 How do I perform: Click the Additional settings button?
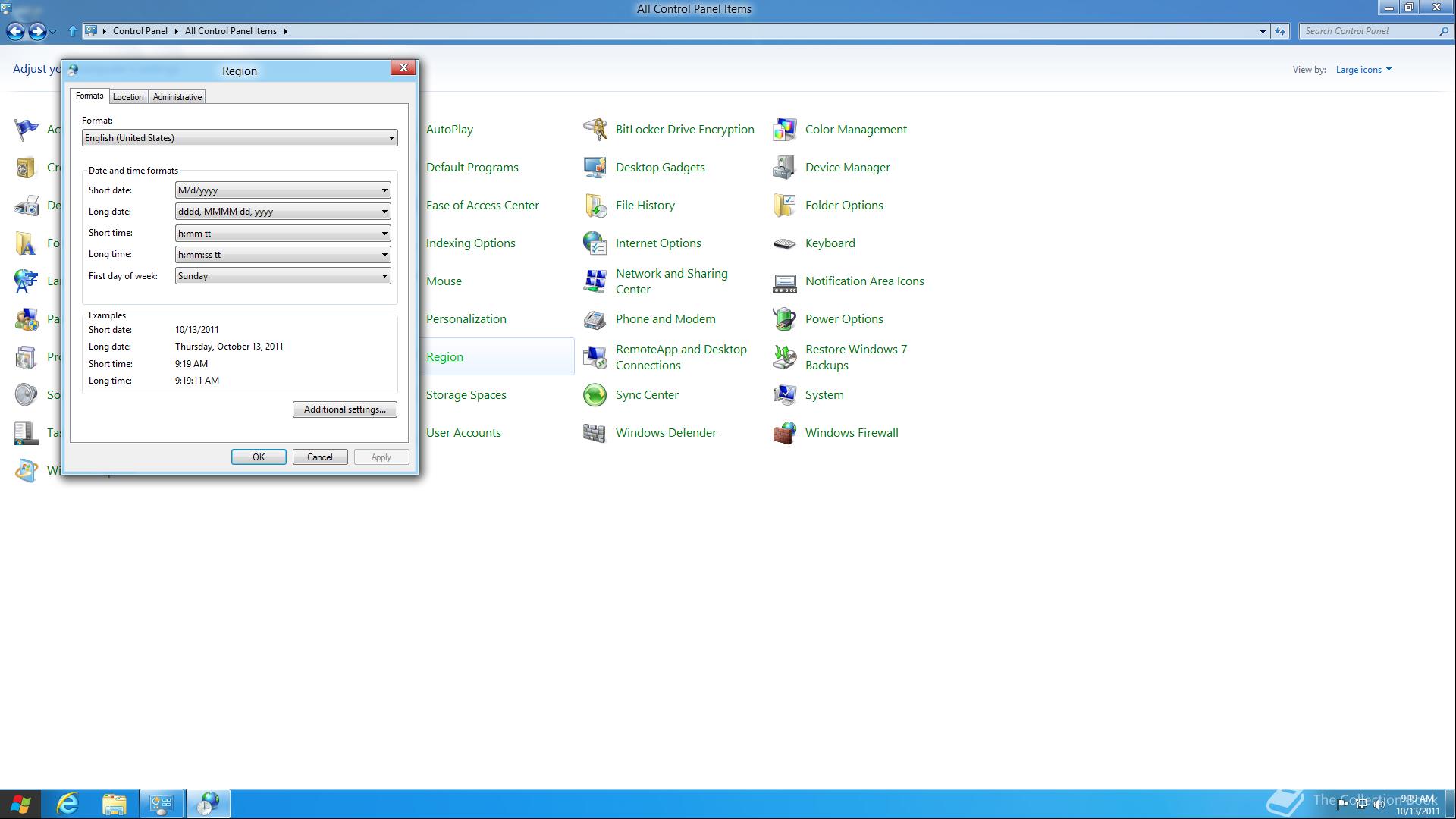(x=345, y=409)
